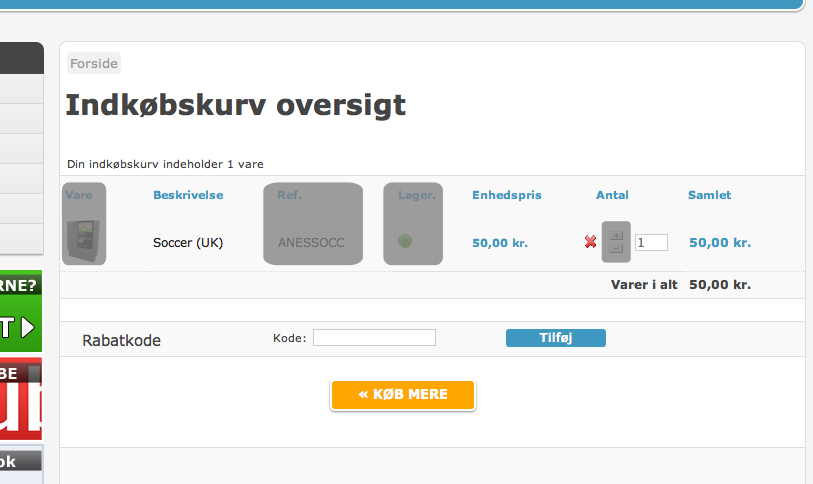This screenshot has height=484, width=813.
Task: Click the green stock status indicator
Action: tap(405, 241)
